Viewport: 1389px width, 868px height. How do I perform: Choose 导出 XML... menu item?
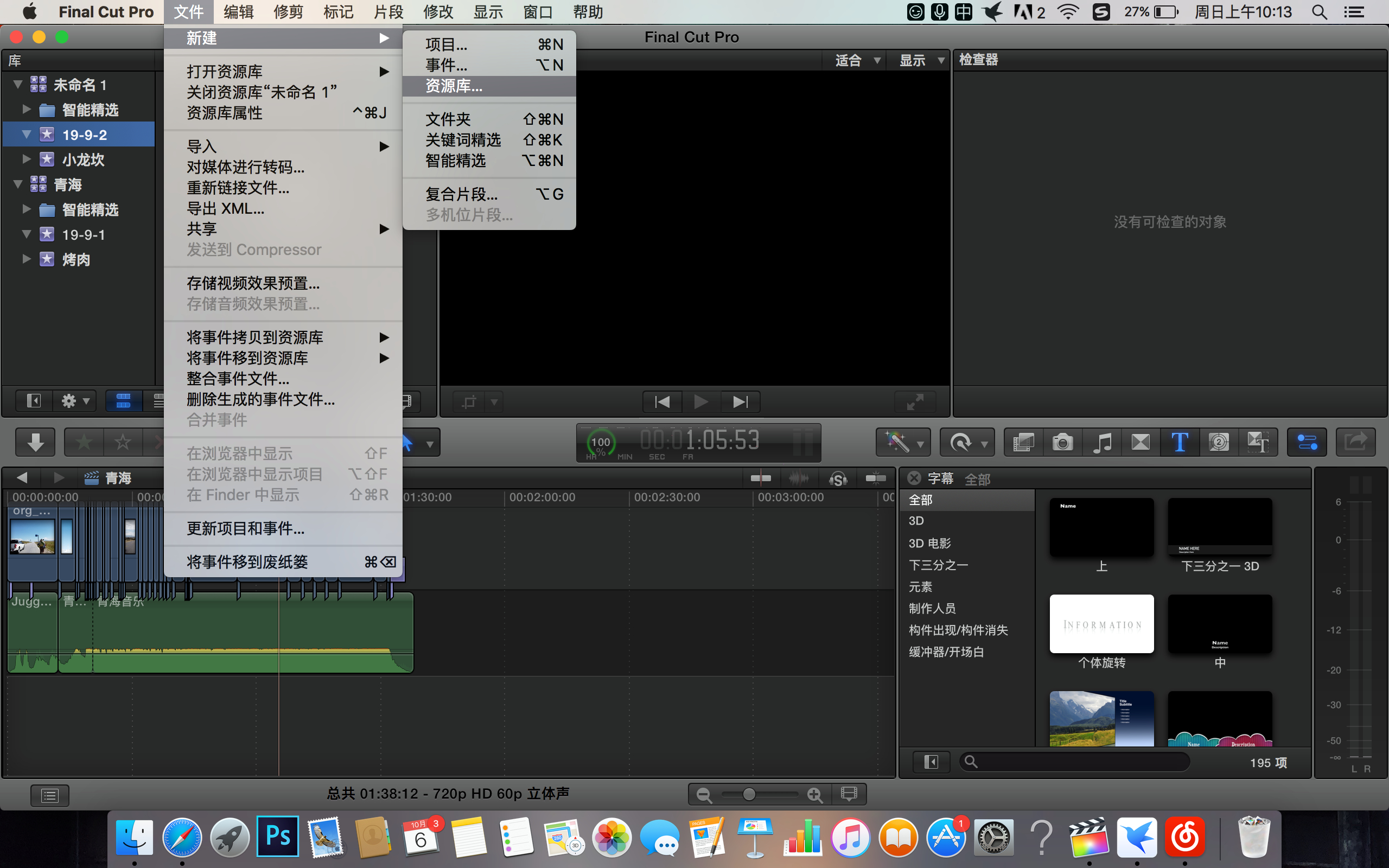226,208
